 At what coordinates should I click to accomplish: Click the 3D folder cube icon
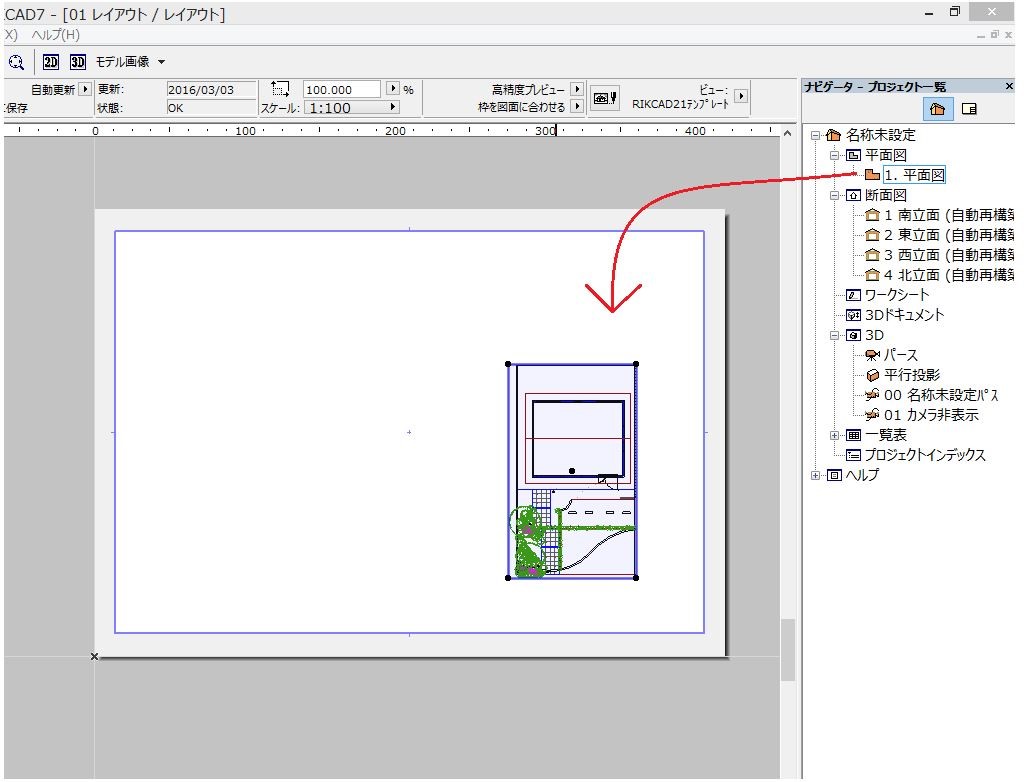[x=853, y=335]
